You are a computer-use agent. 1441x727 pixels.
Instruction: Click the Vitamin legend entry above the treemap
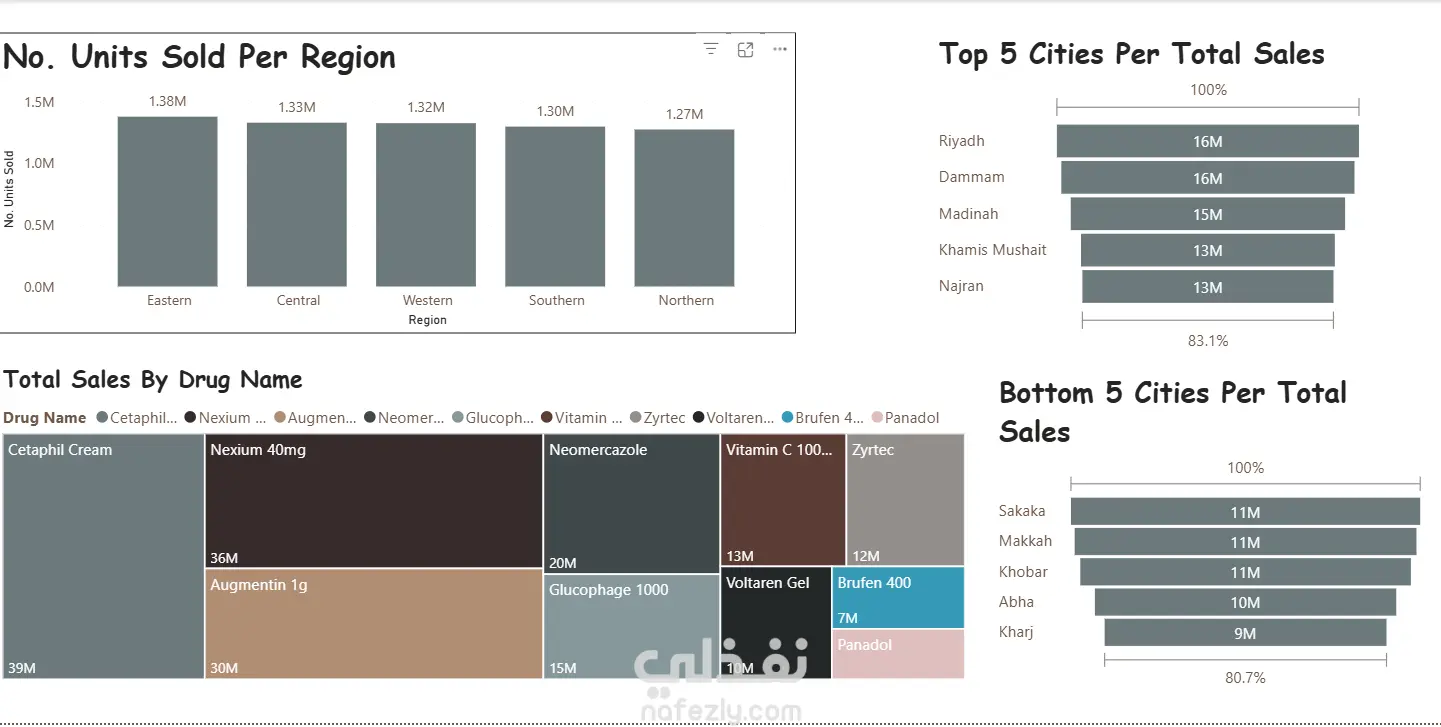[582, 418]
